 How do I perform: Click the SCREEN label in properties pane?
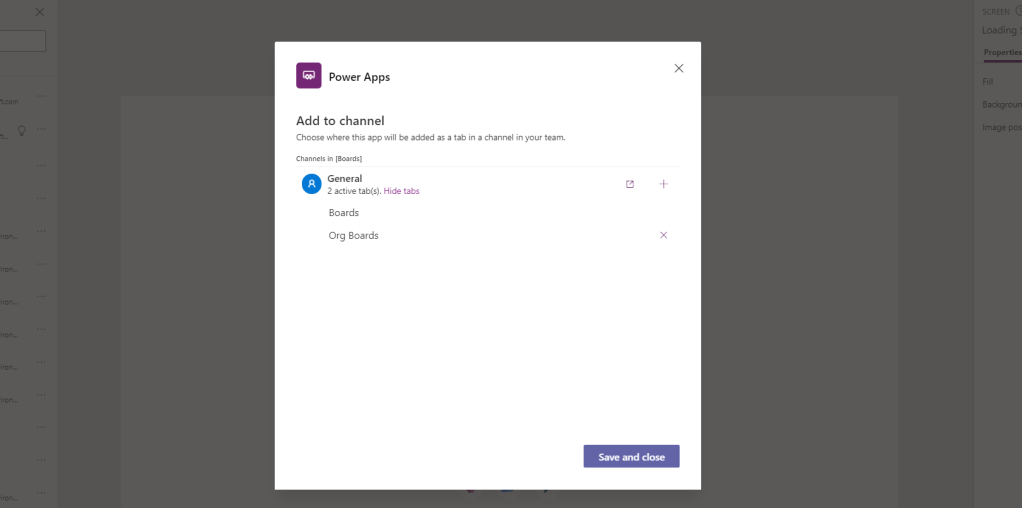pos(996,11)
